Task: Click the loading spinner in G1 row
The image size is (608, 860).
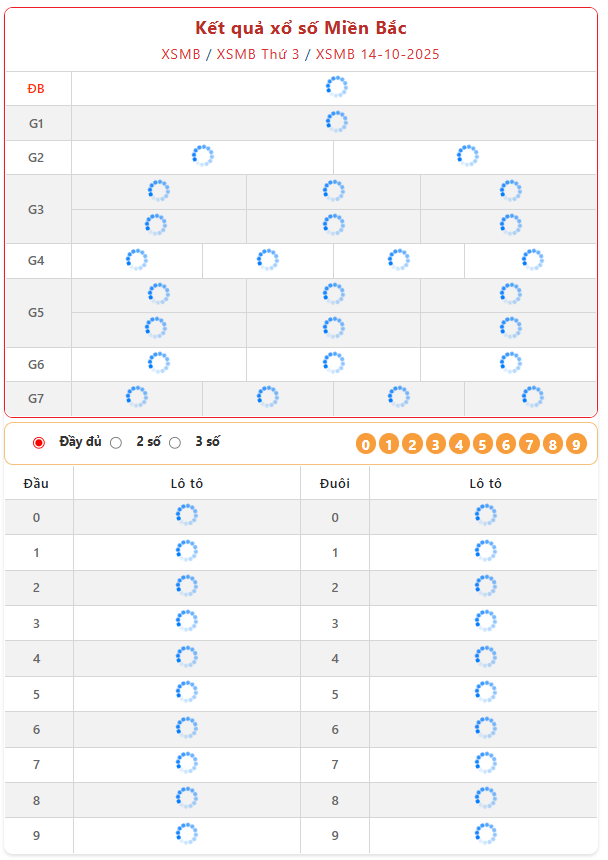Action: tap(337, 122)
